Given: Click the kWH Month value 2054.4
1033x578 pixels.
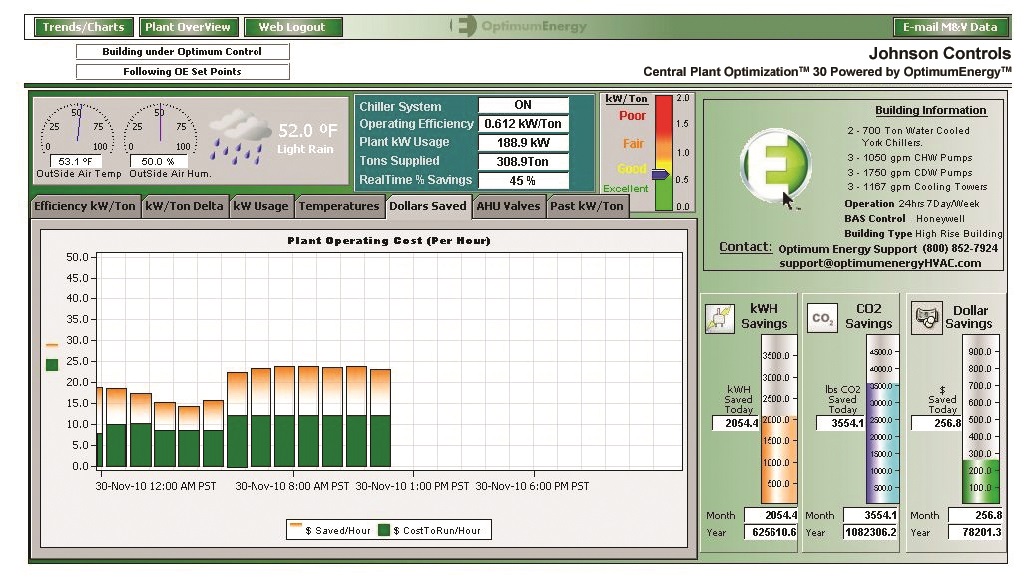Looking at the screenshot, I should coord(770,515).
